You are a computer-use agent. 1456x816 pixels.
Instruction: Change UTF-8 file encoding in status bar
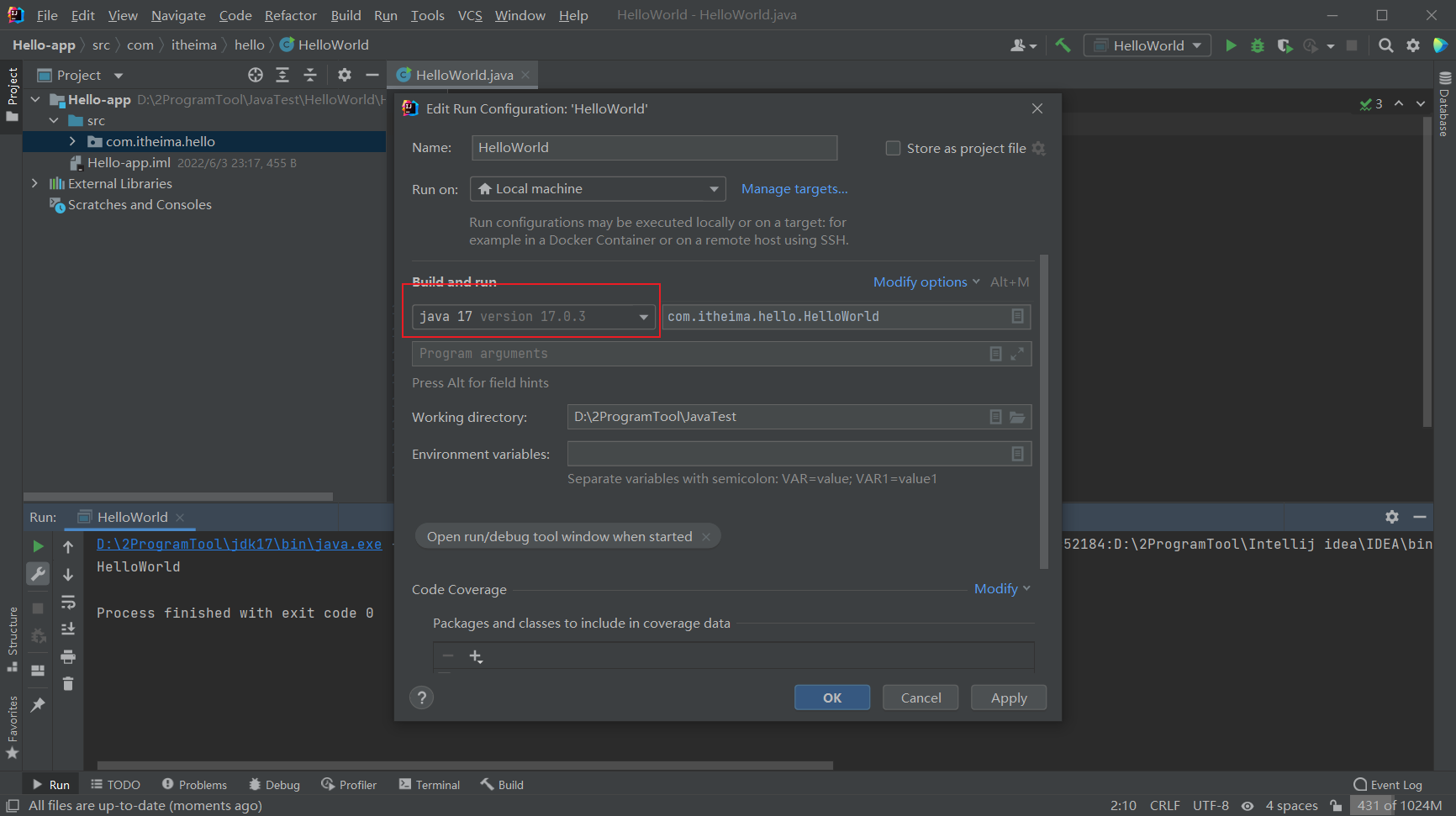[1211, 805]
